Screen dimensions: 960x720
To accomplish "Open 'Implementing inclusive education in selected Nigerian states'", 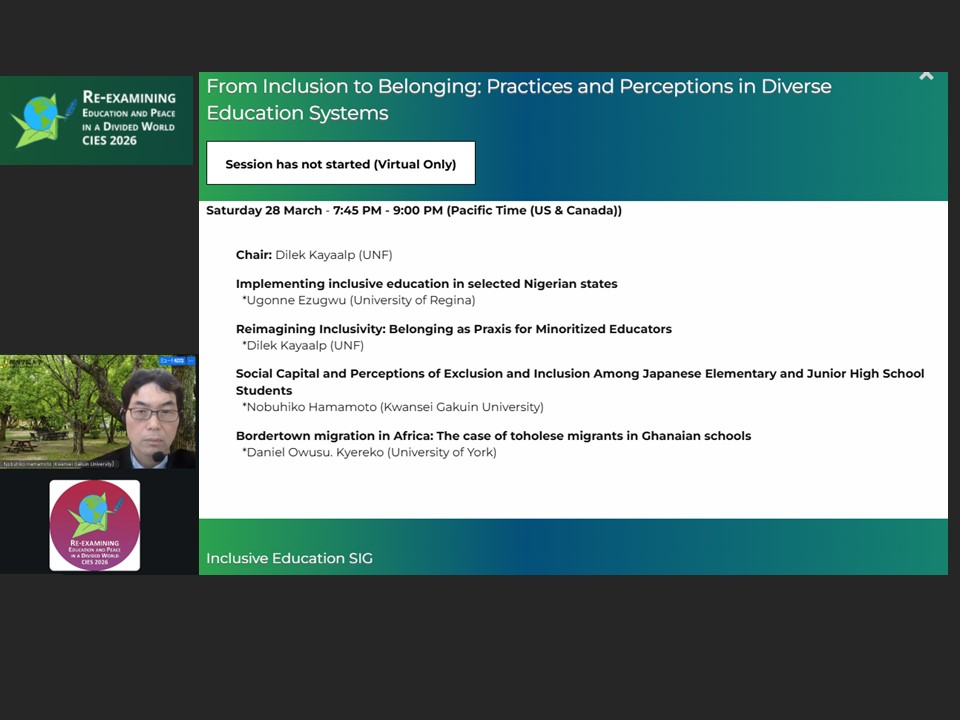I will tap(426, 284).
